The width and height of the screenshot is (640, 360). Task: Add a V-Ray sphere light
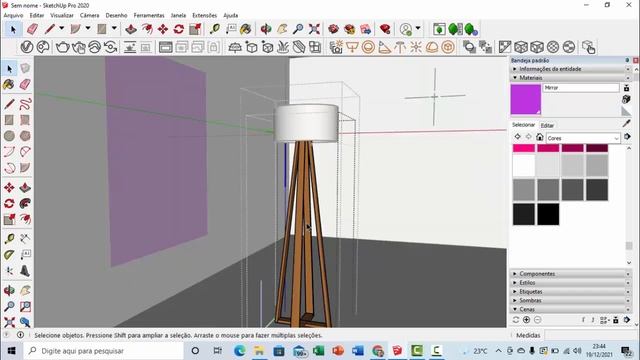(368, 47)
